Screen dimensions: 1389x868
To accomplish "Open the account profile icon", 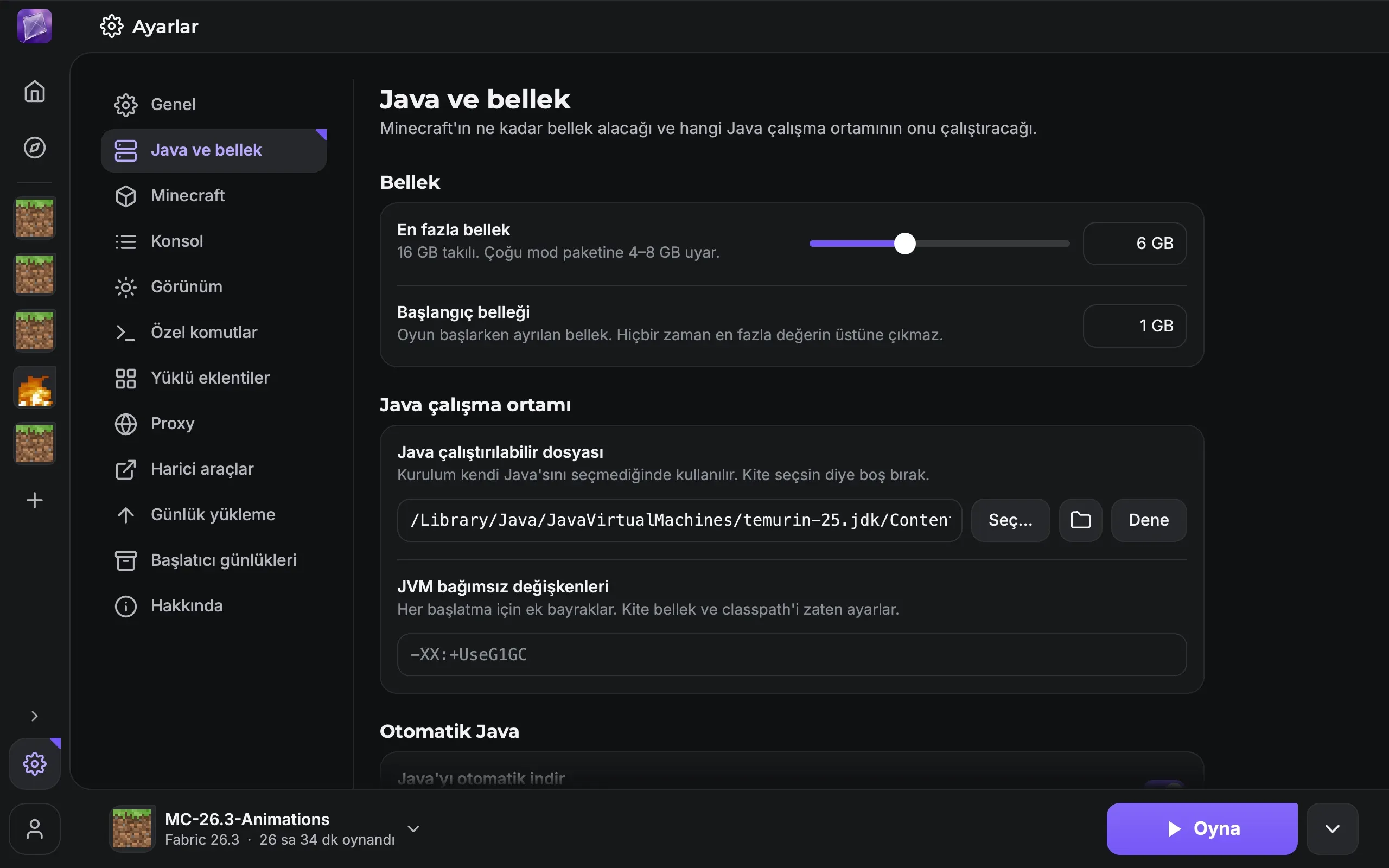I will [x=34, y=828].
